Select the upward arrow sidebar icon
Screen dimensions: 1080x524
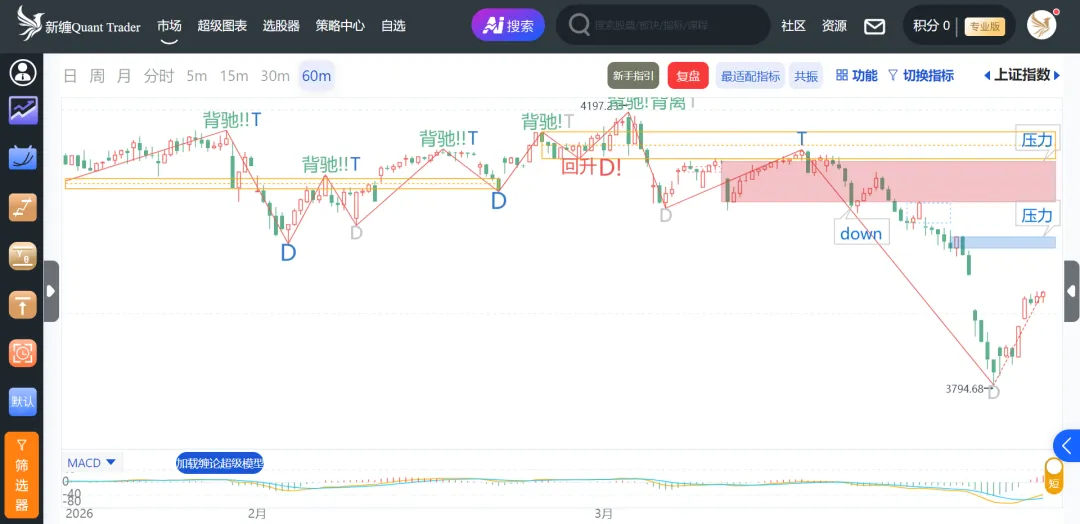pyautogui.click(x=23, y=304)
